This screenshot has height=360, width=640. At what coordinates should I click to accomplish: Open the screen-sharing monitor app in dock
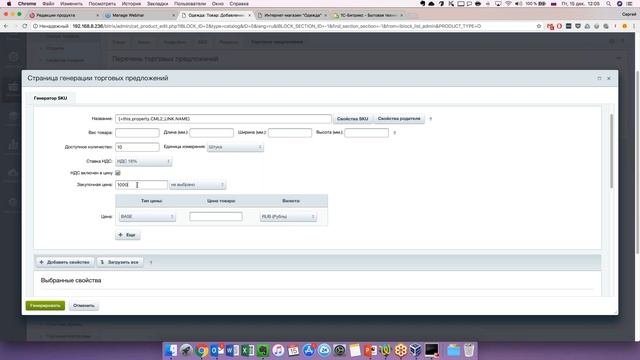pos(431,350)
